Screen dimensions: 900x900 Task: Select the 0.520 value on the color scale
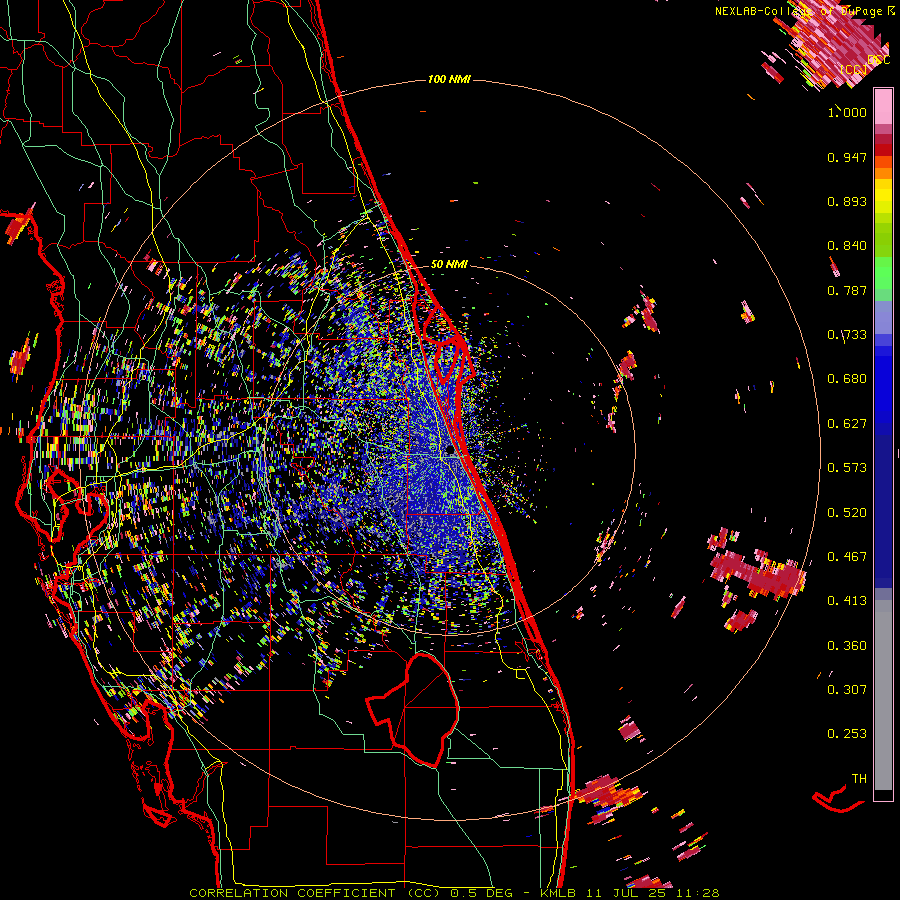tap(847, 513)
